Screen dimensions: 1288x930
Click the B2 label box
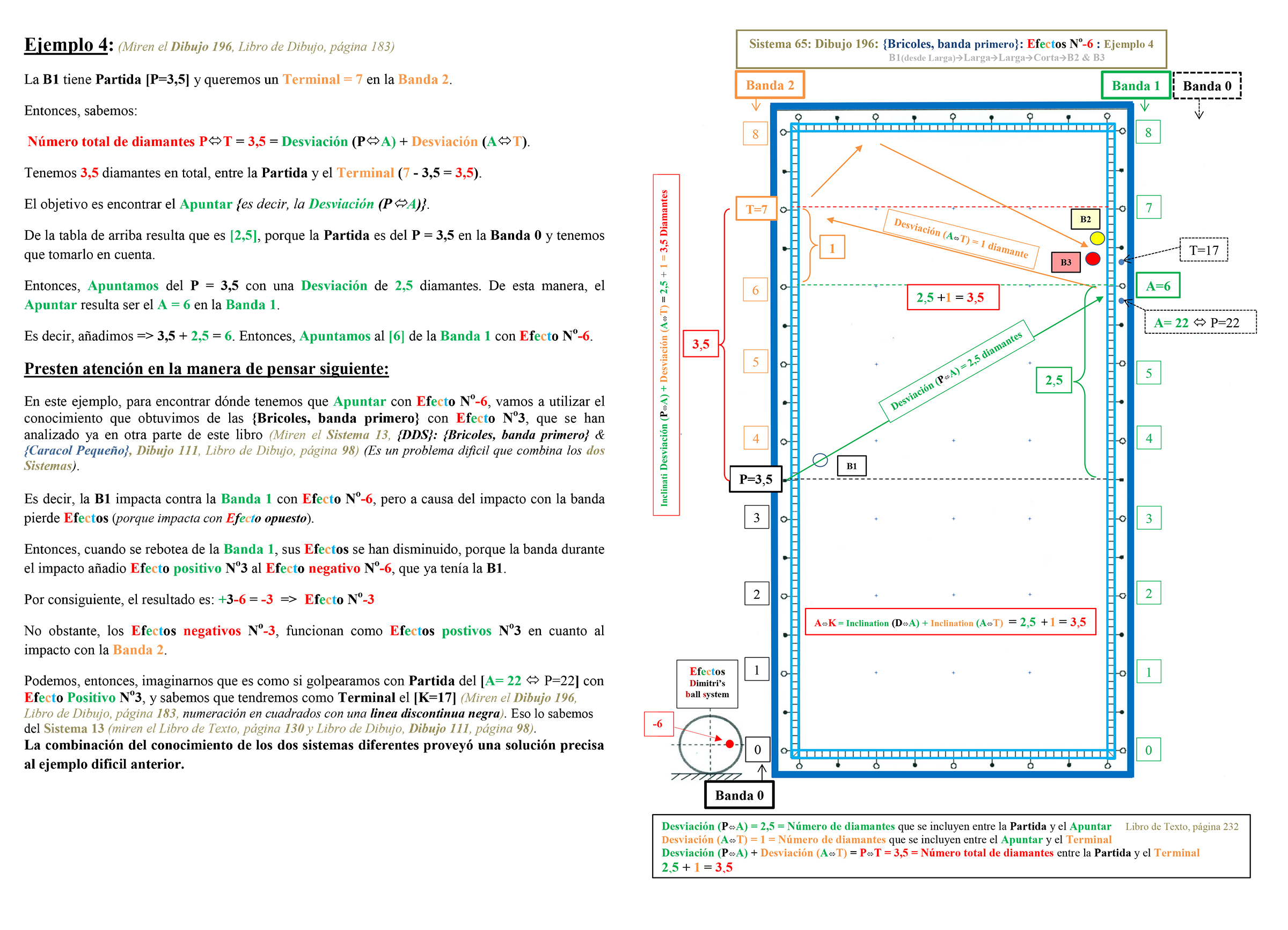[x=1085, y=219]
